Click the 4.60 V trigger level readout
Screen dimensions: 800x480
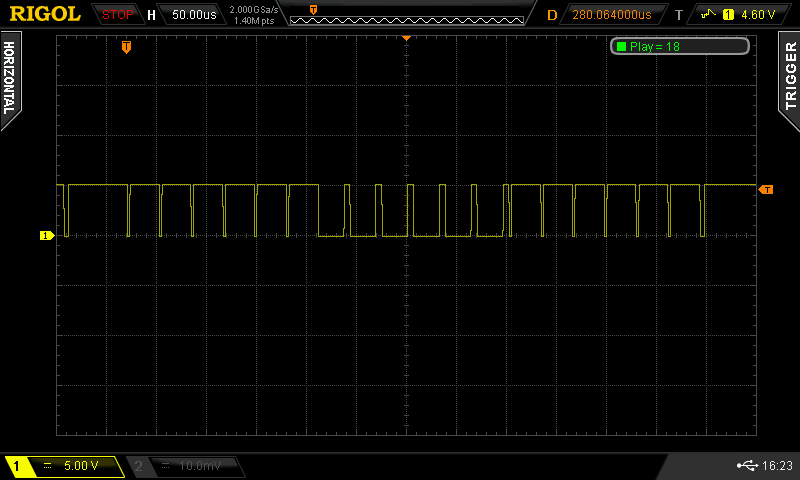click(759, 15)
